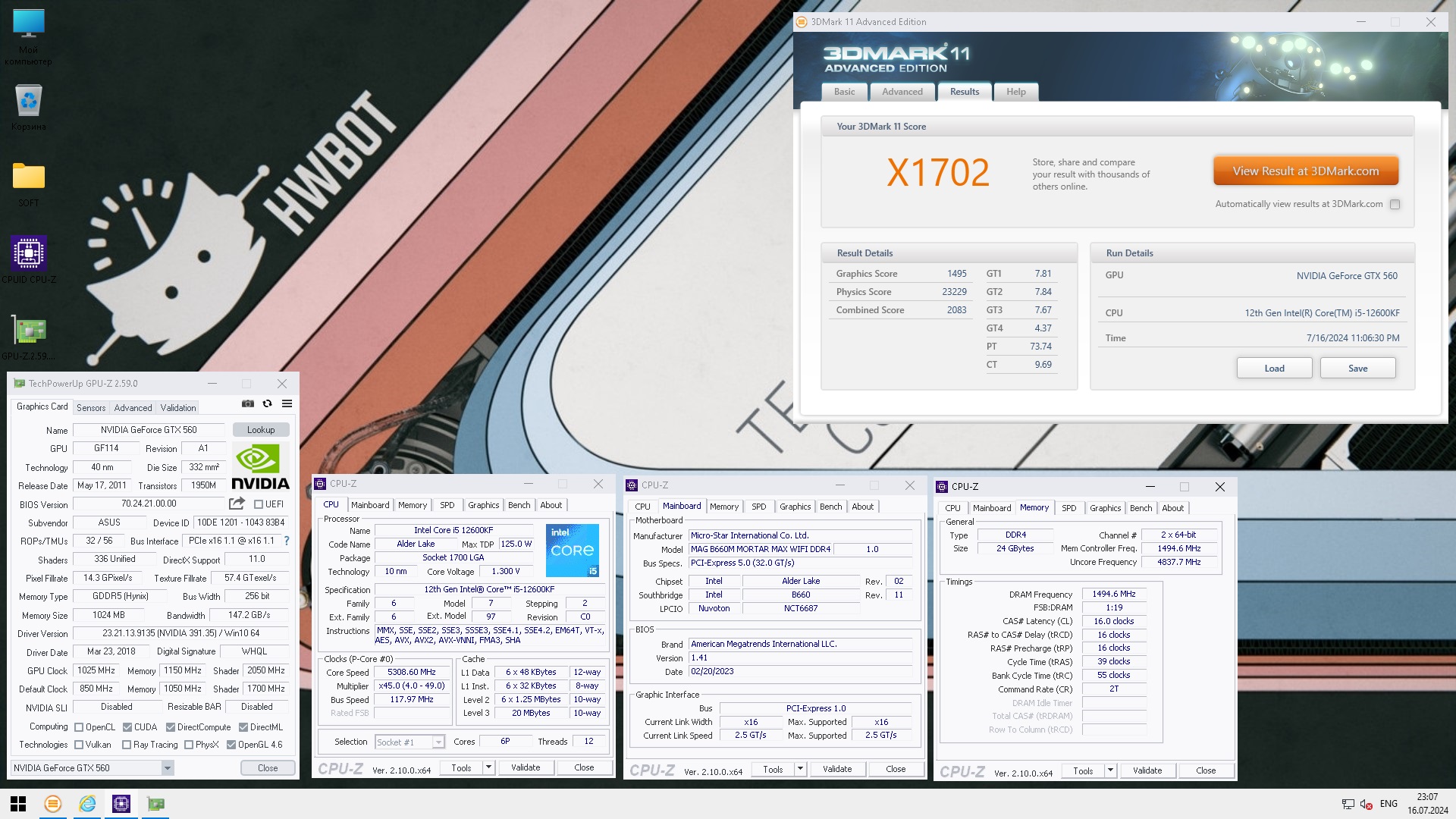Toggle the DirectCompute checkbox
The image size is (1456, 819).
(171, 727)
